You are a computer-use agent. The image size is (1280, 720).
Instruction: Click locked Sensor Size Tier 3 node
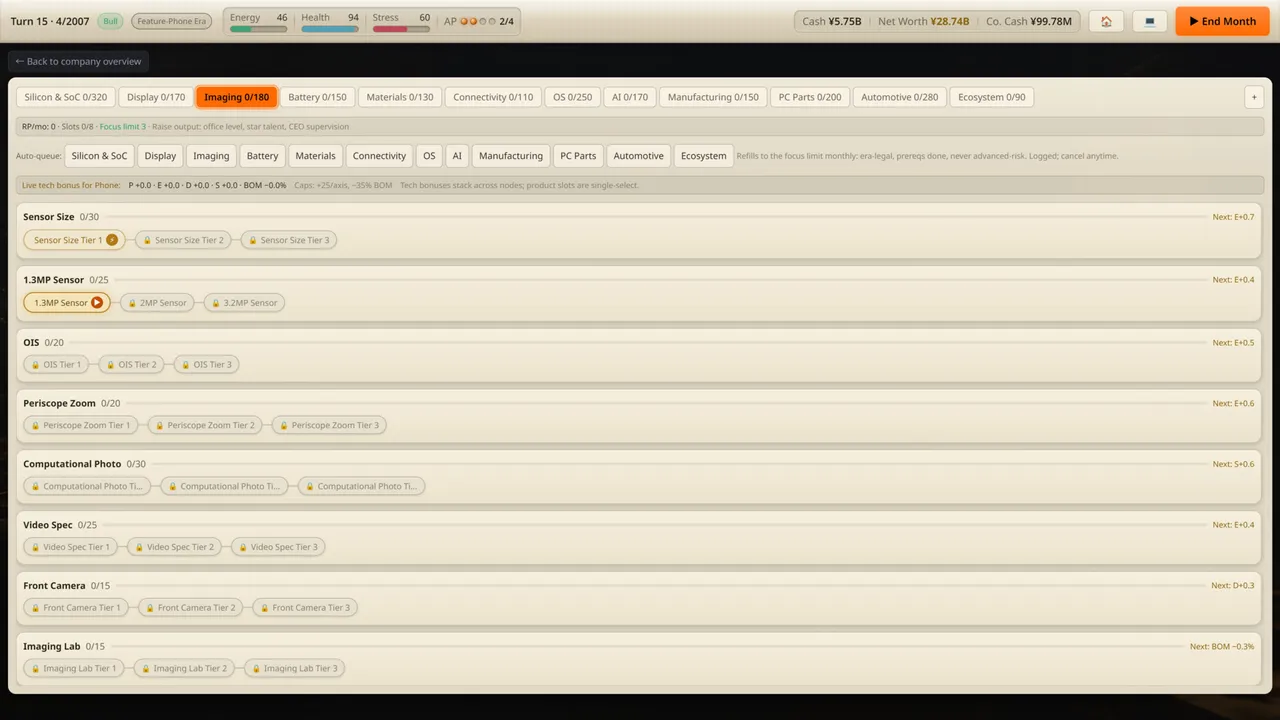point(288,240)
